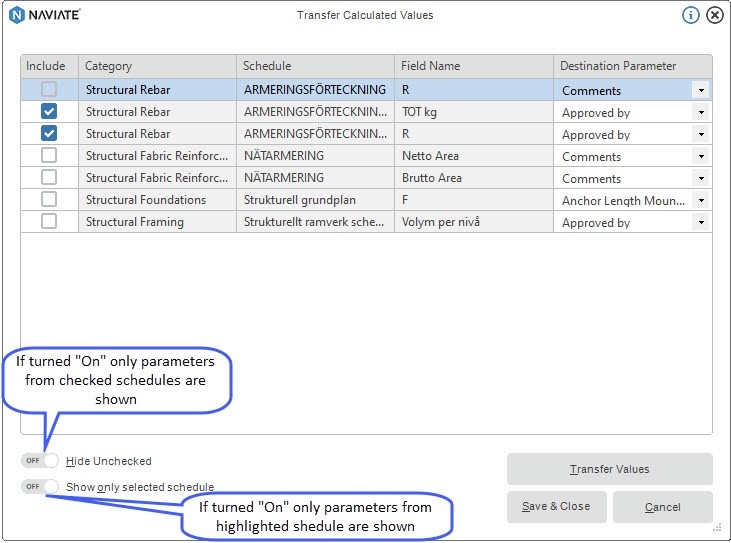The width and height of the screenshot is (731, 543).
Task: Check Include for Structural Foundations row
Action: click(49, 200)
